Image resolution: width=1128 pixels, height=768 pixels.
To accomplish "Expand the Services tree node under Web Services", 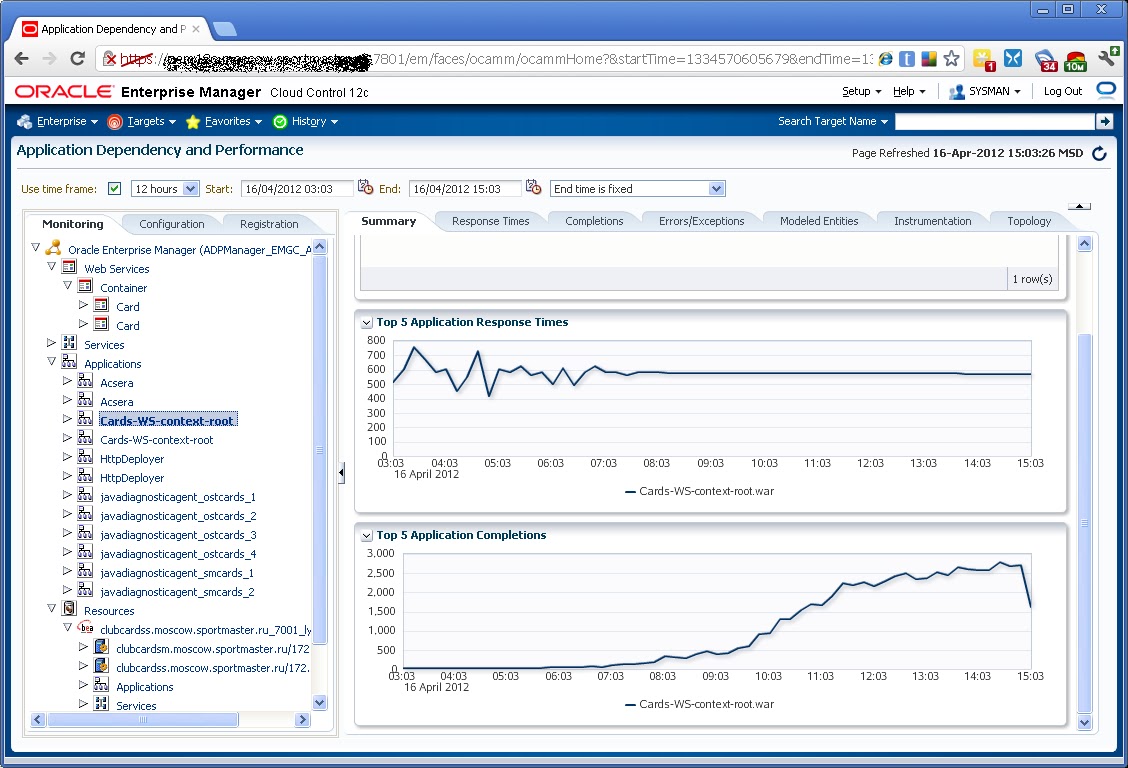I will [x=51, y=342].
